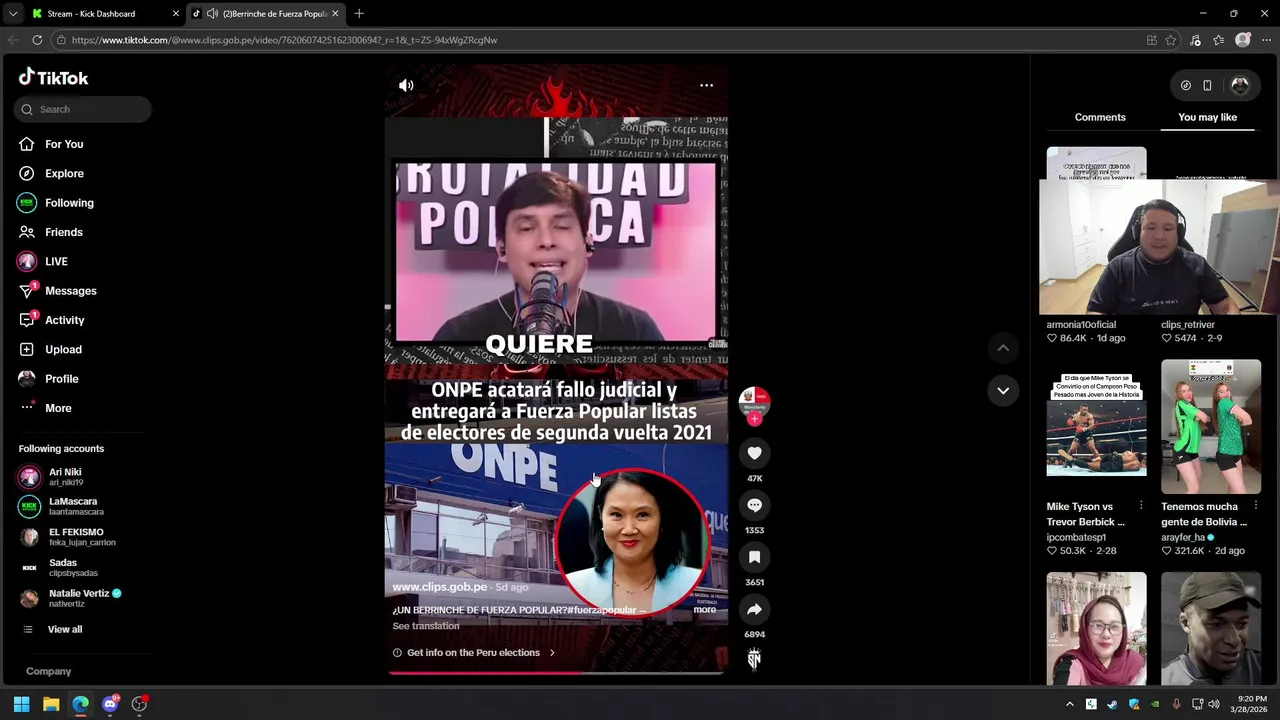The height and width of the screenshot is (720, 1280).
Task: Switch to the You may like tab
Action: click(1207, 117)
